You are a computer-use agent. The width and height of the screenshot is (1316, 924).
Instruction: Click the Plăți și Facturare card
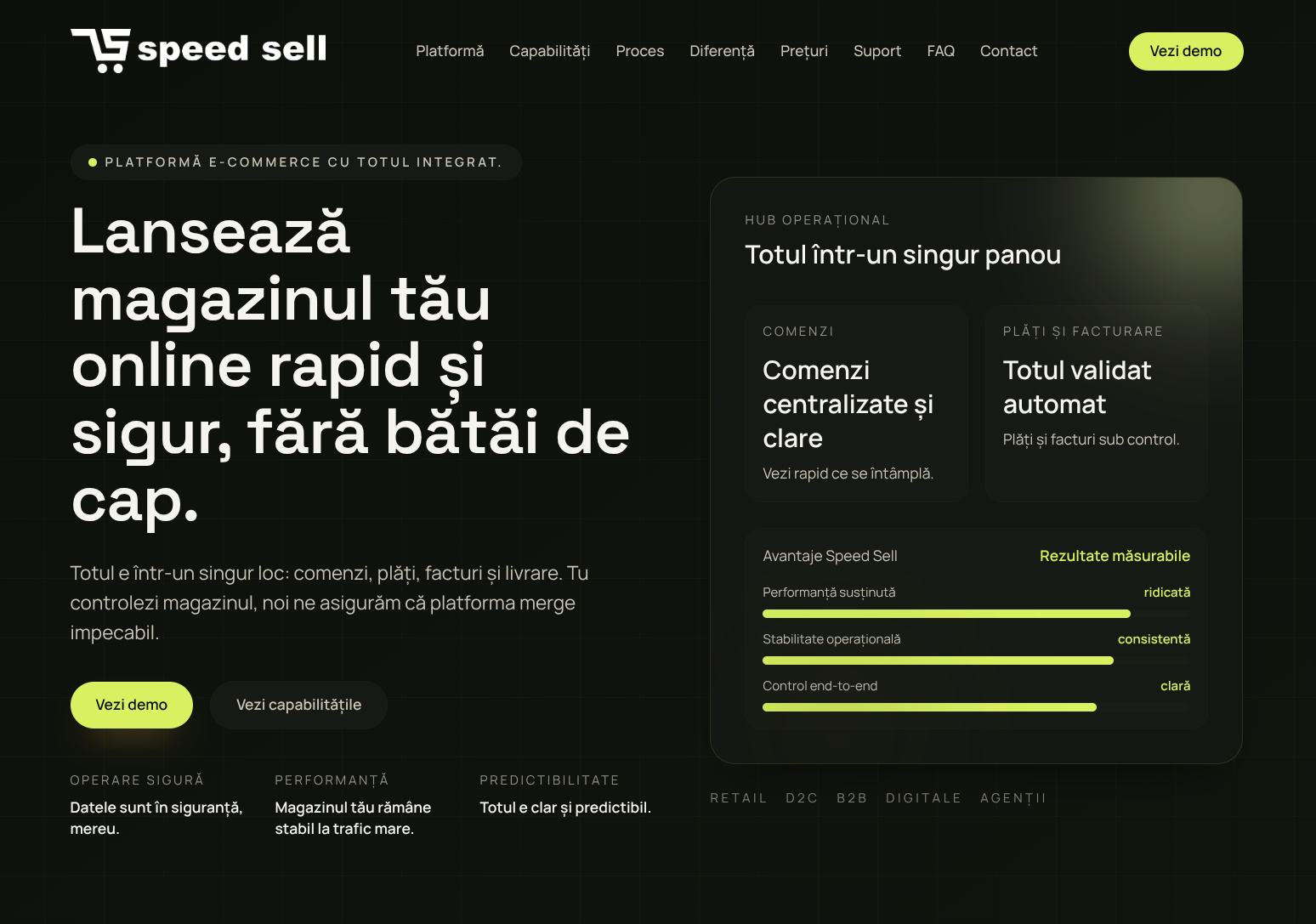pos(1096,404)
